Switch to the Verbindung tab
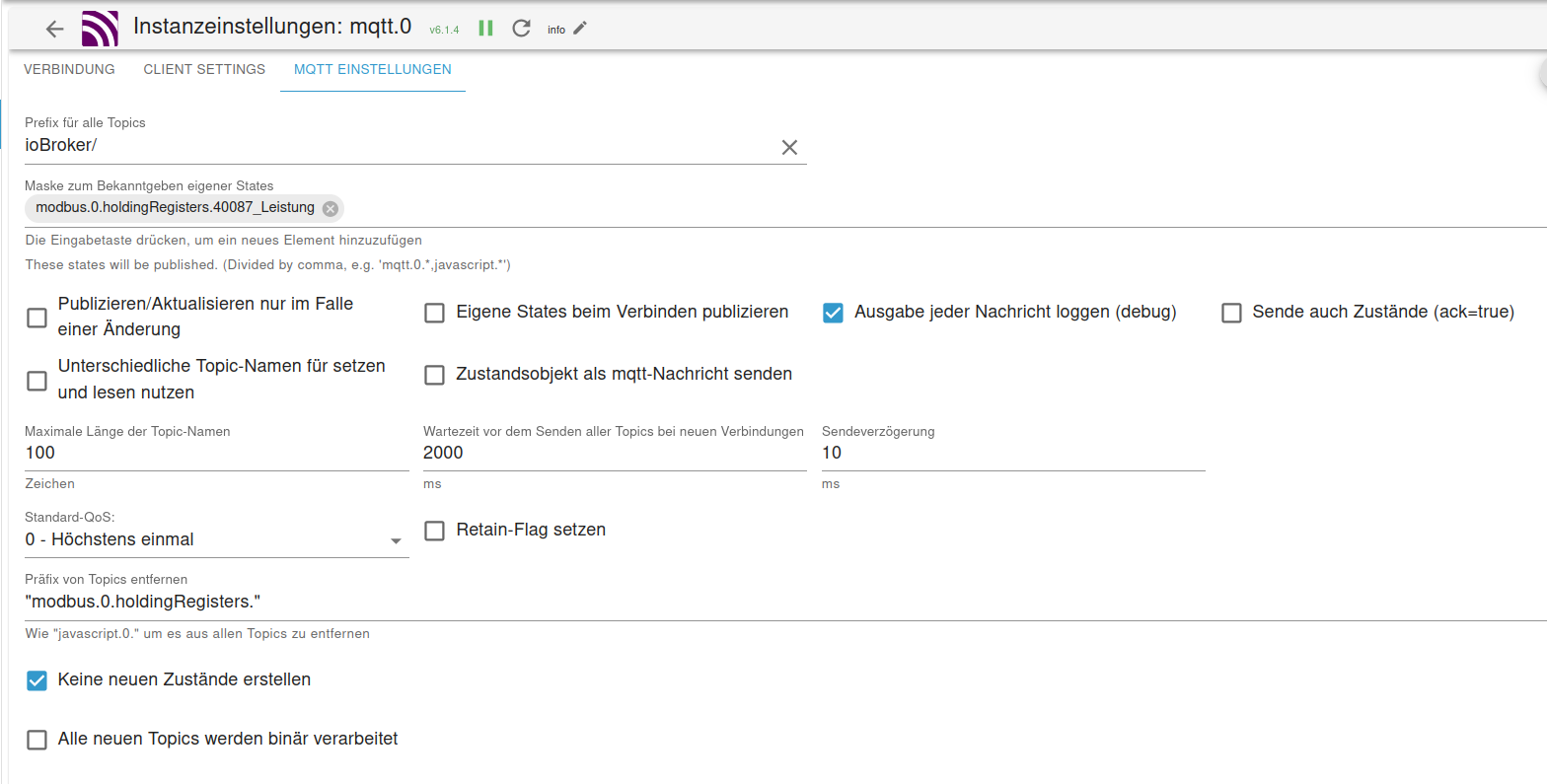The height and width of the screenshot is (784, 1547). 69,70
